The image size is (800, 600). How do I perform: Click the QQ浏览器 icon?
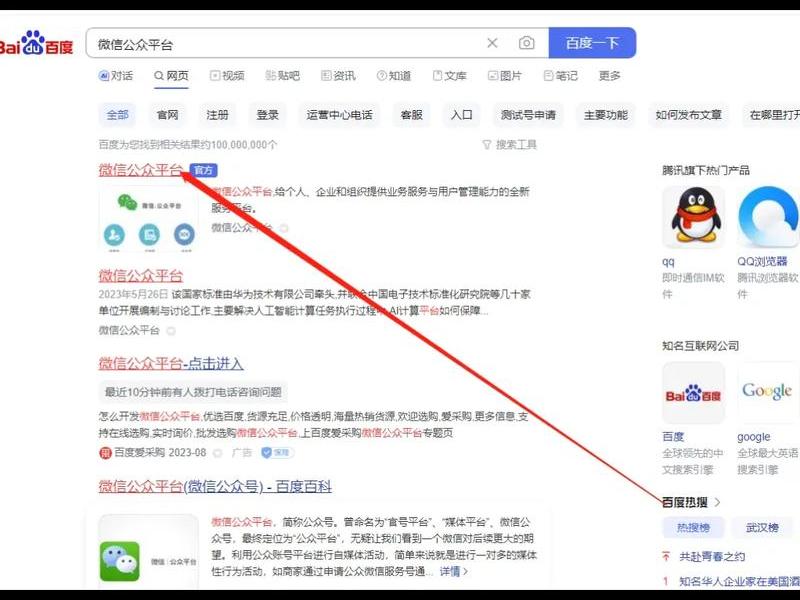pos(768,217)
